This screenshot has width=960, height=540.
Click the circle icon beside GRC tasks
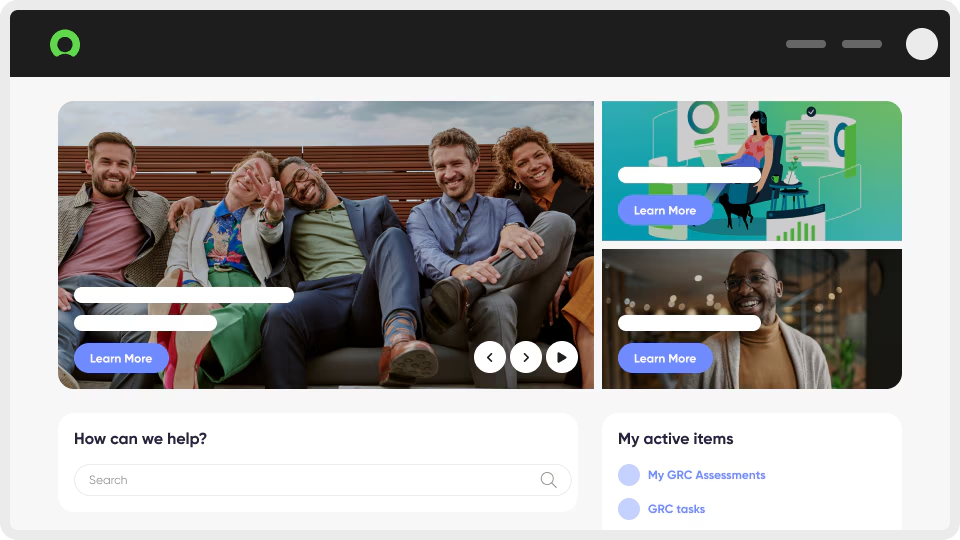click(x=629, y=509)
